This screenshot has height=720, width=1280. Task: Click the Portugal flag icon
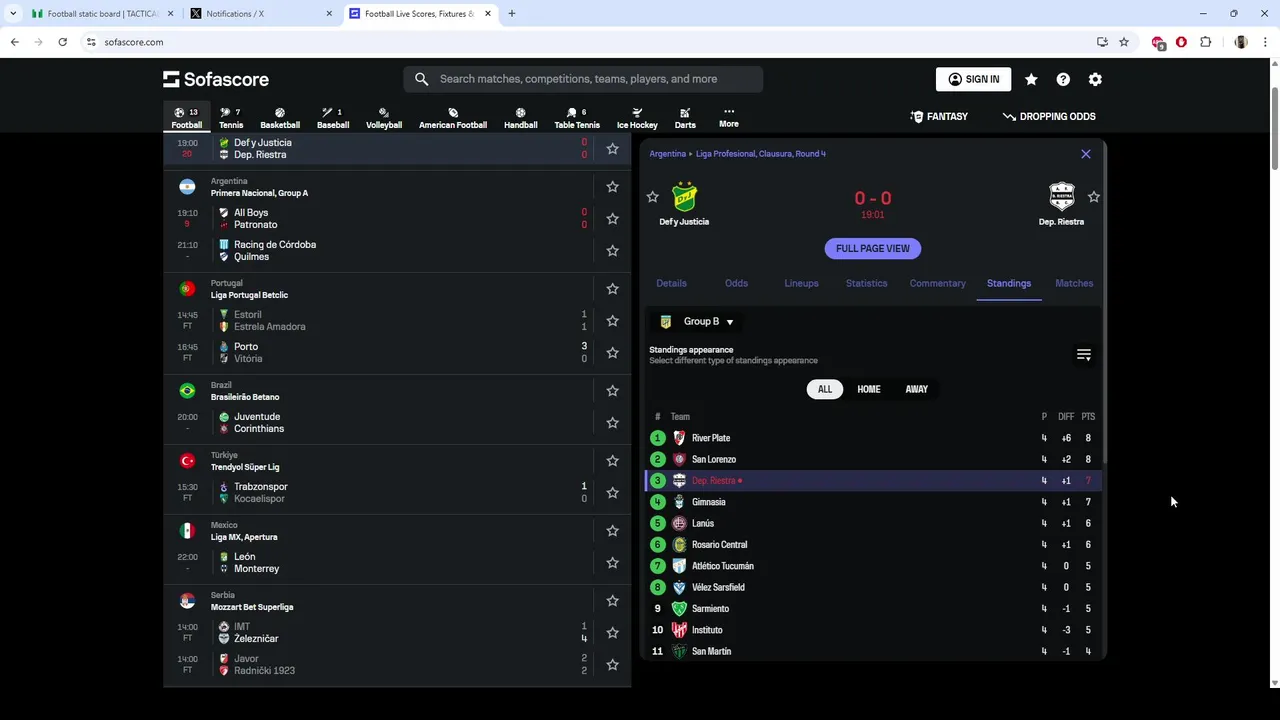pos(187,289)
